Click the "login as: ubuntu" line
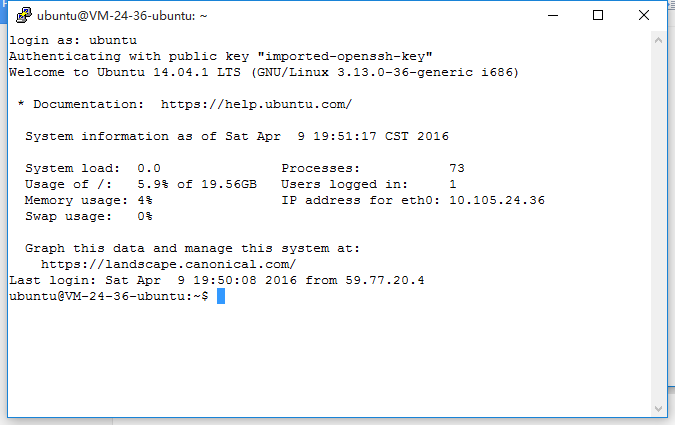Viewport: 675px width, 425px height. tap(73, 40)
